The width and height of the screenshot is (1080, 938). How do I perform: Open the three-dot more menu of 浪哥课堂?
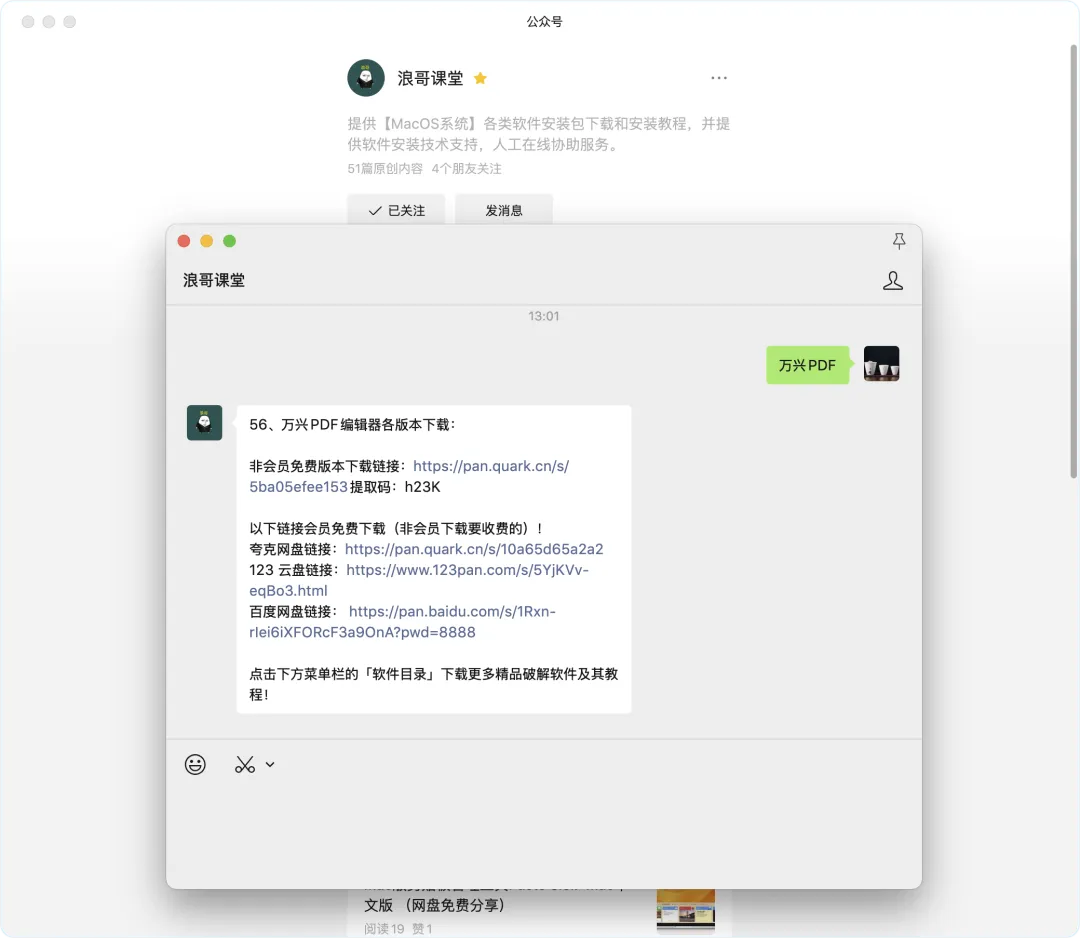coord(719,78)
